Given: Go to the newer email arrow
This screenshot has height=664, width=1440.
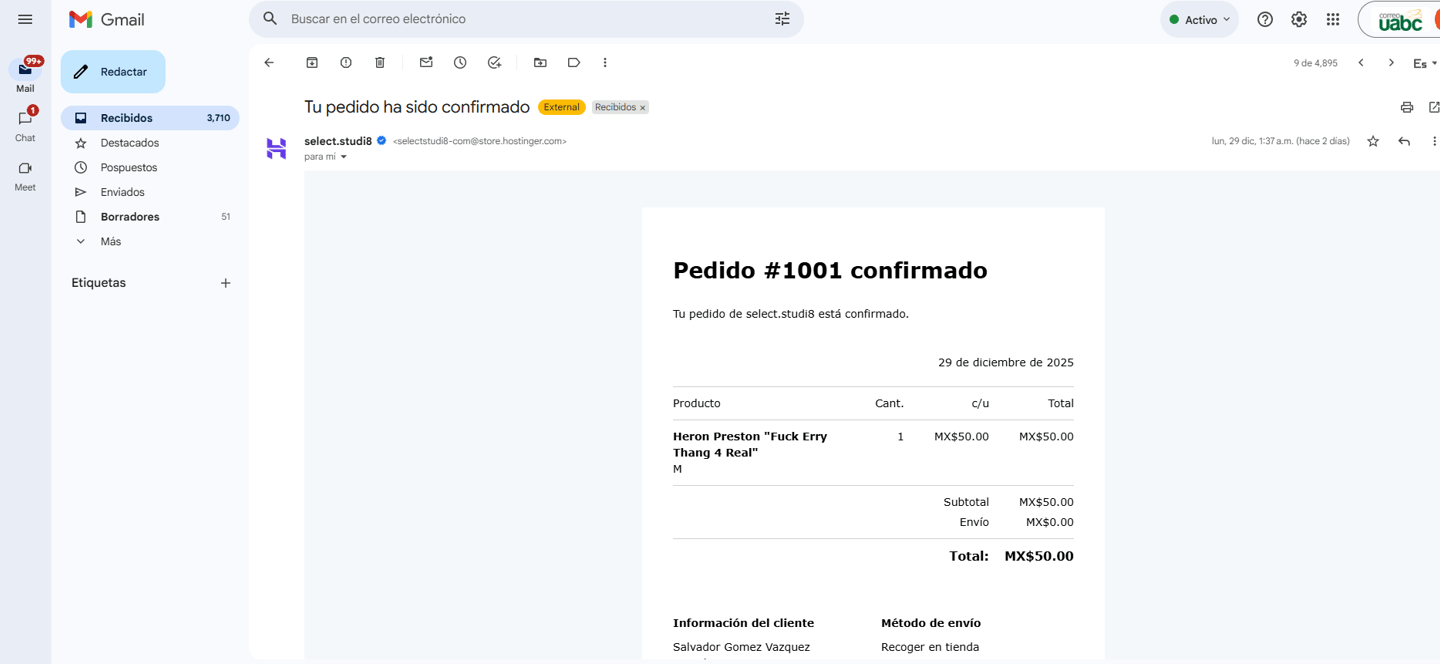Looking at the screenshot, I should [1361, 63].
